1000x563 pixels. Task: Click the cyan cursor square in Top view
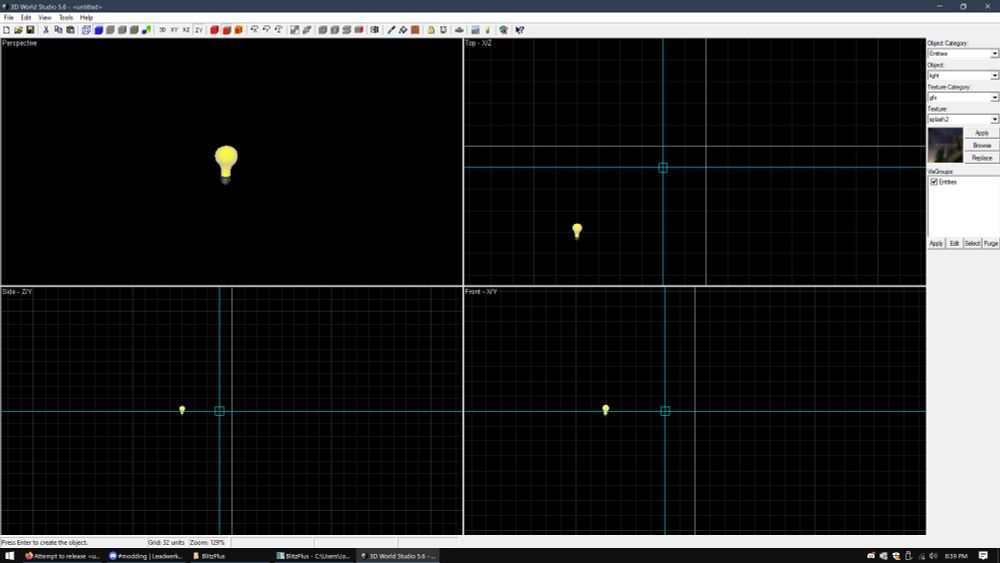click(x=663, y=168)
